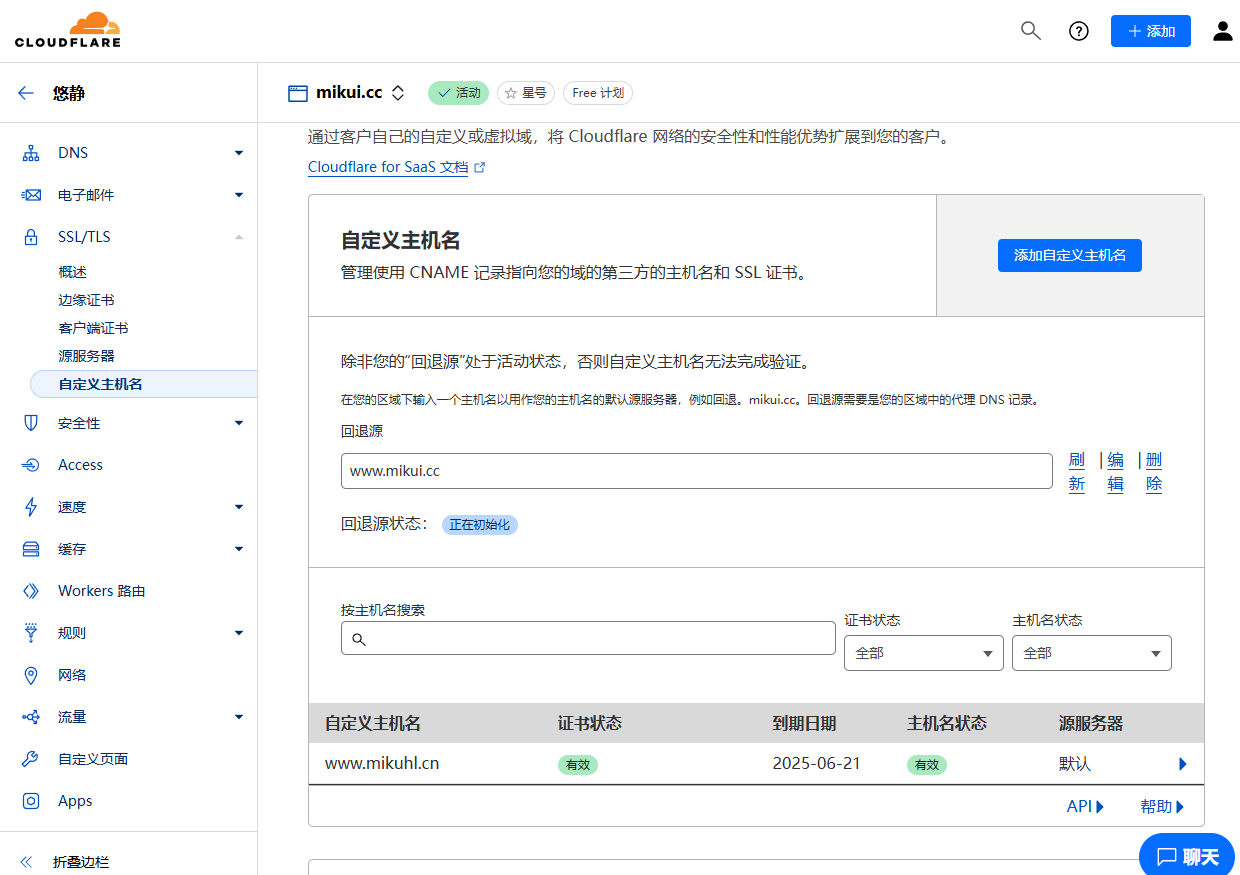This screenshot has width=1240, height=875.
Task: Open the 边缘证书 submenu item
Action: pyautogui.click(x=86, y=300)
